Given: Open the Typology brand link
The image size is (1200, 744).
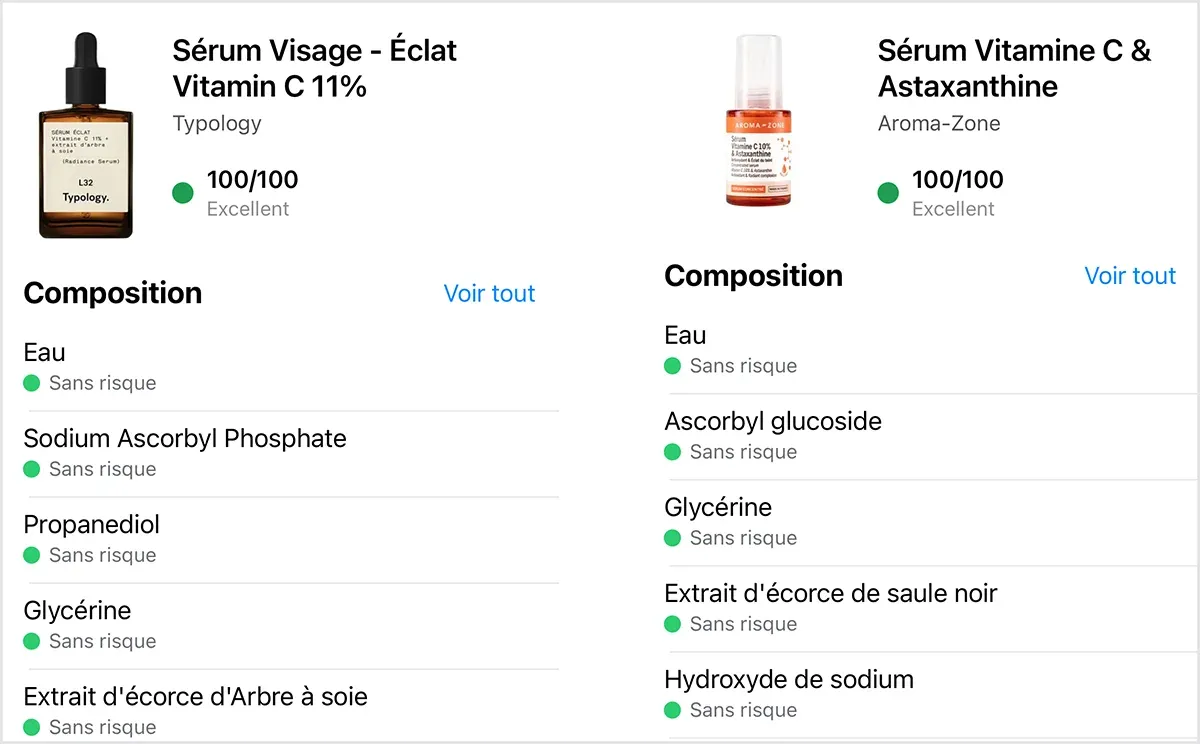Looking at the screenshot, I should (x=217, y=124).
